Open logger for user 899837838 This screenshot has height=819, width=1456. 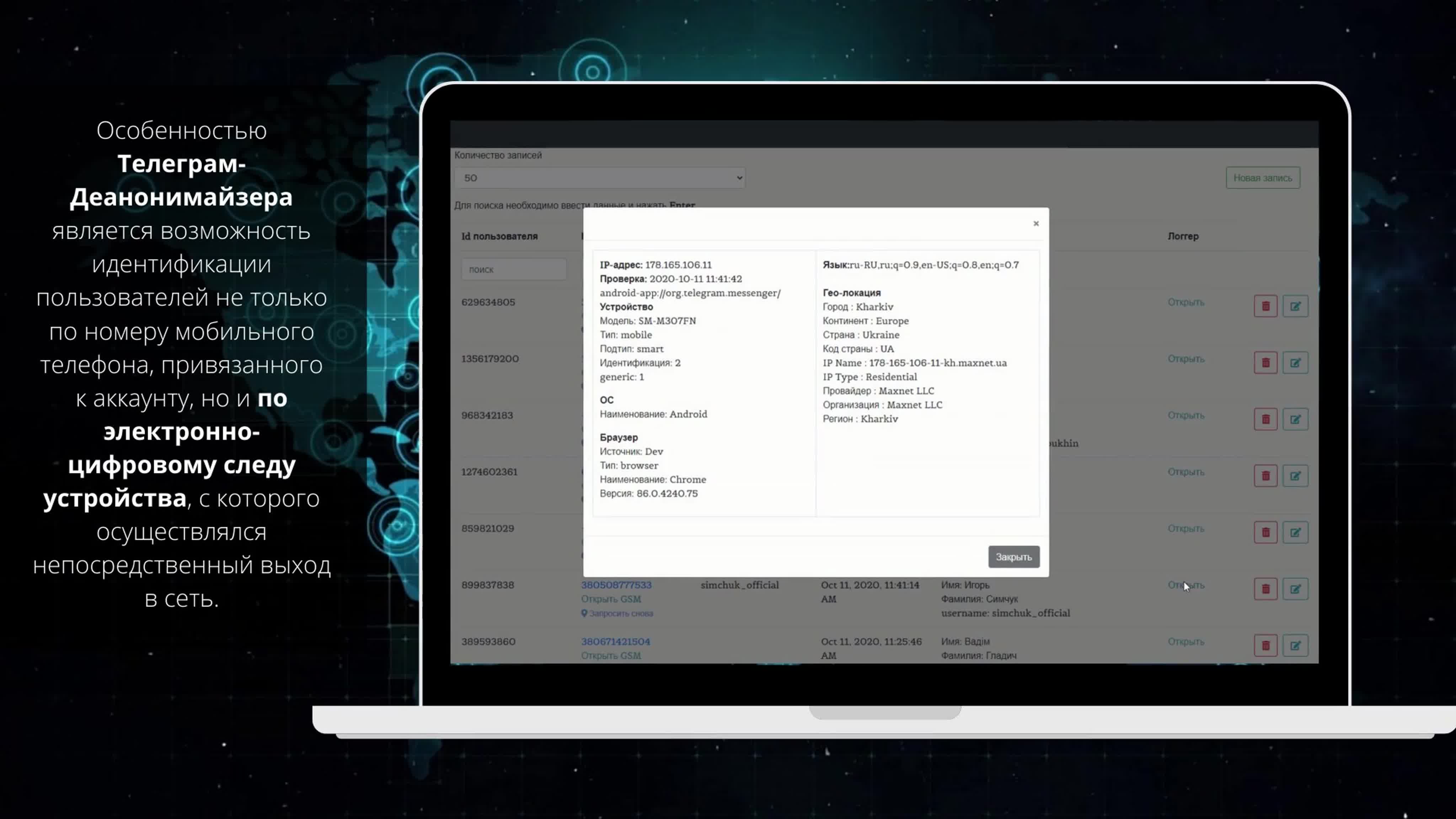pos(1185,584)
